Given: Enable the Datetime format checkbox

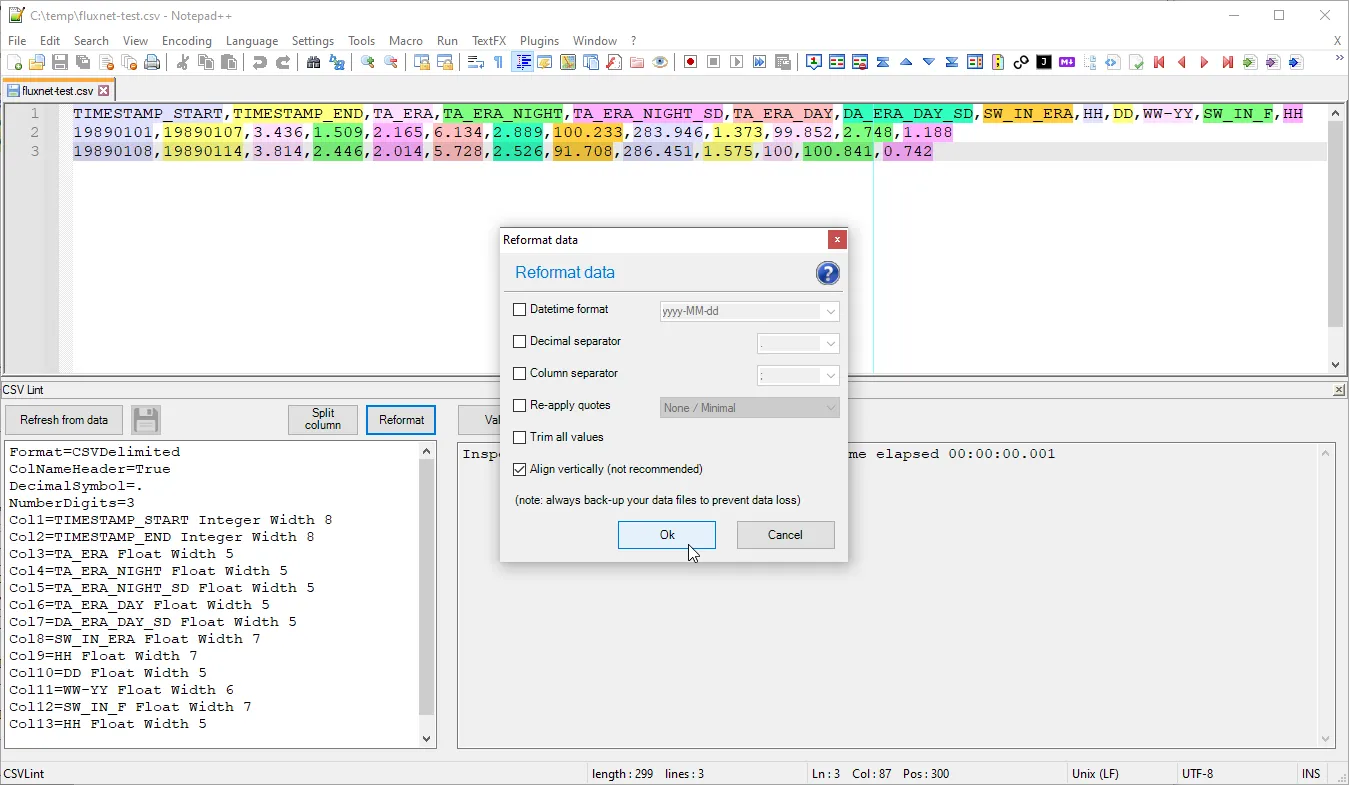Looking at the screenshot, I should [x=519, y=309].
